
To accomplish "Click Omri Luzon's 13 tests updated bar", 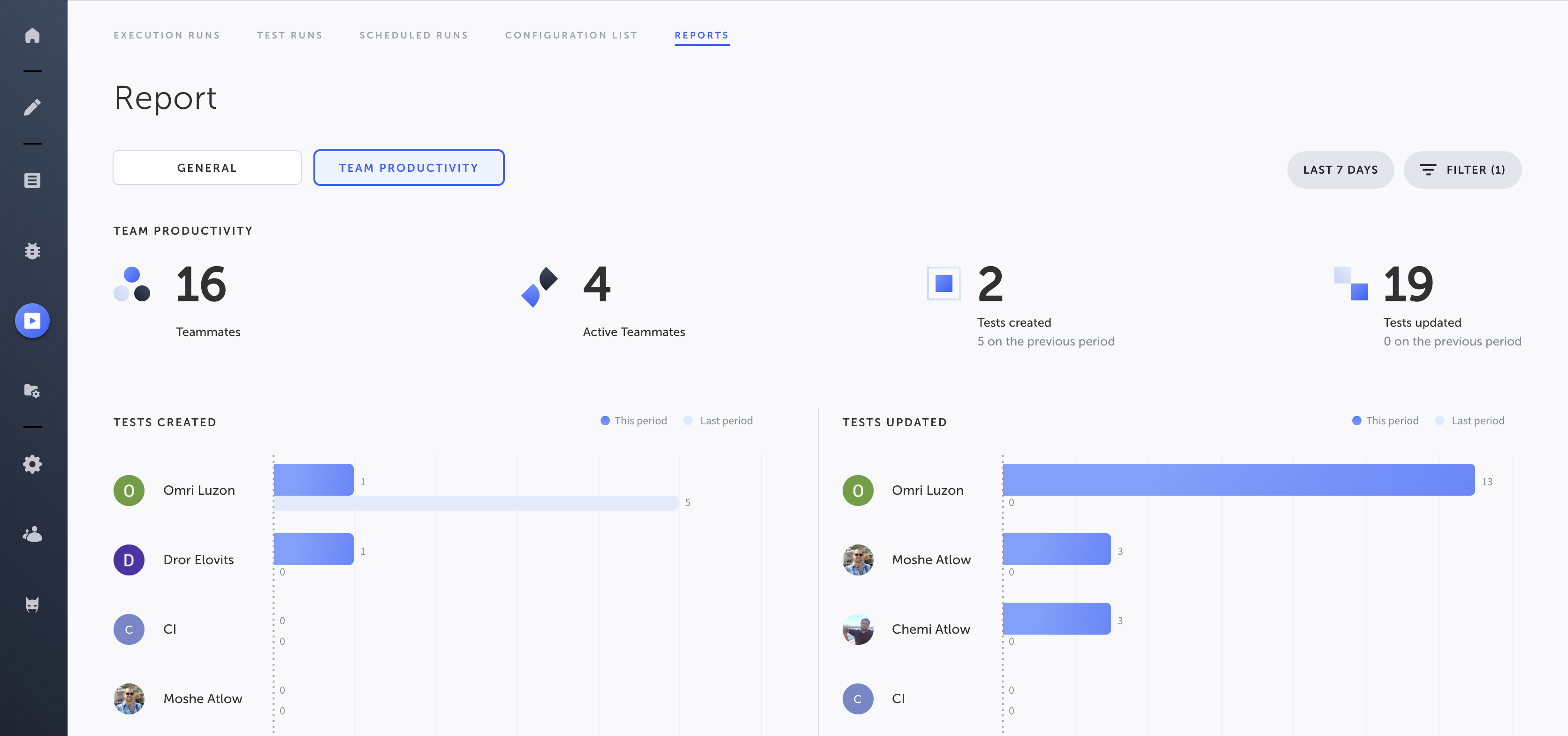I will pos(1238,480).
